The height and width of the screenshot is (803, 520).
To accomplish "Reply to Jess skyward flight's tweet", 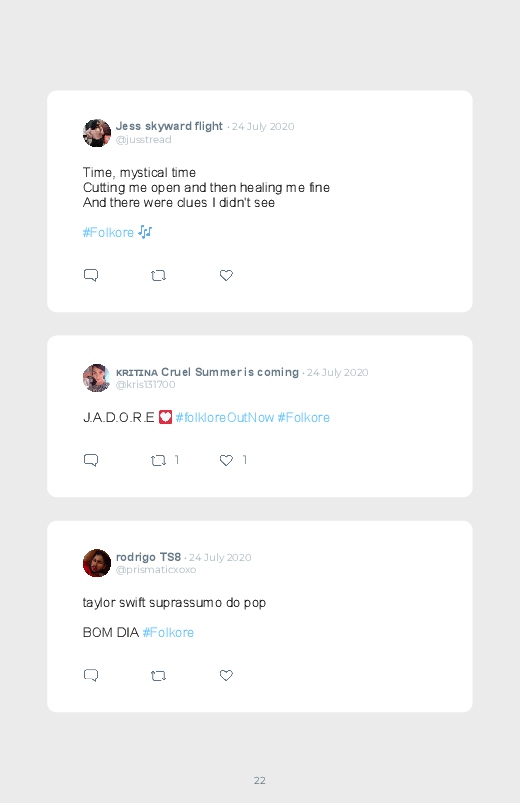I will tap(91, 276).
